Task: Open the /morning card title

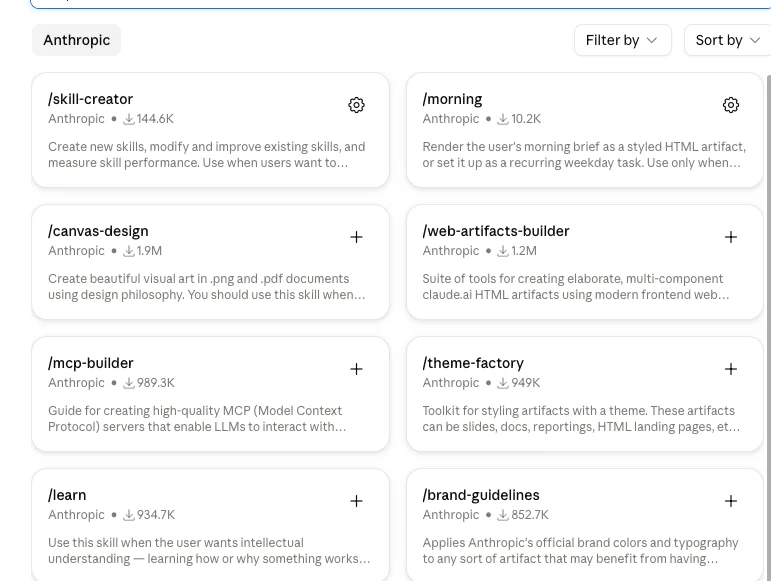Action: [452, 99]
